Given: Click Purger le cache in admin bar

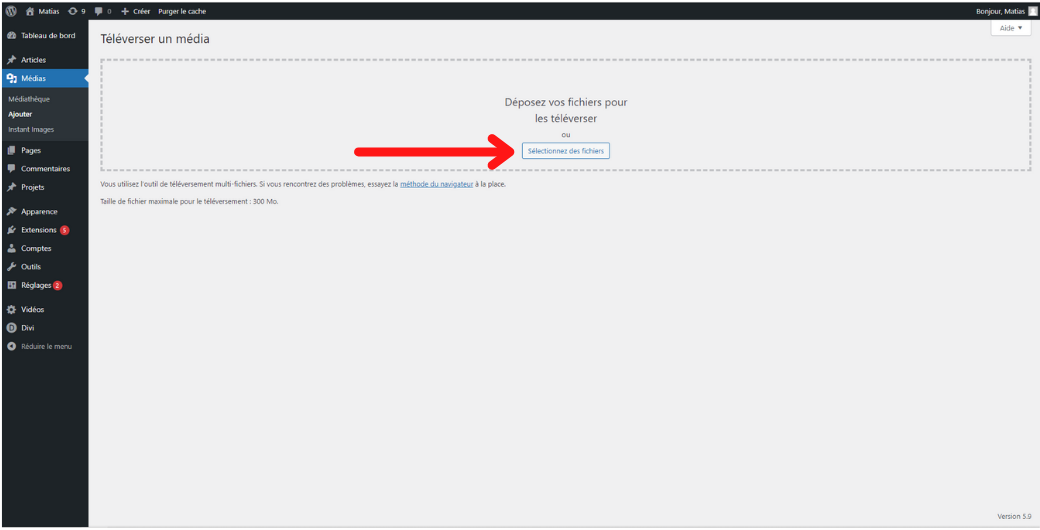Looking at the screenshot, I should click(182, 11).
